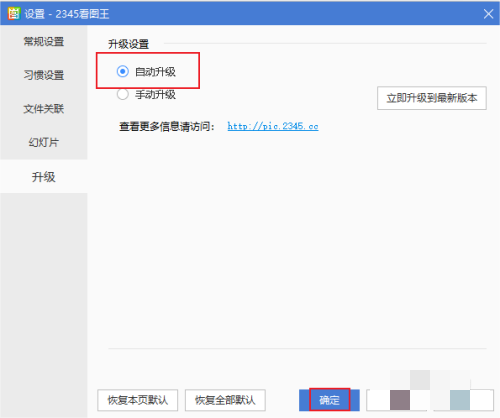
Task: Click the 2345看图王 app icon in title bar
Action: [14, 14]
